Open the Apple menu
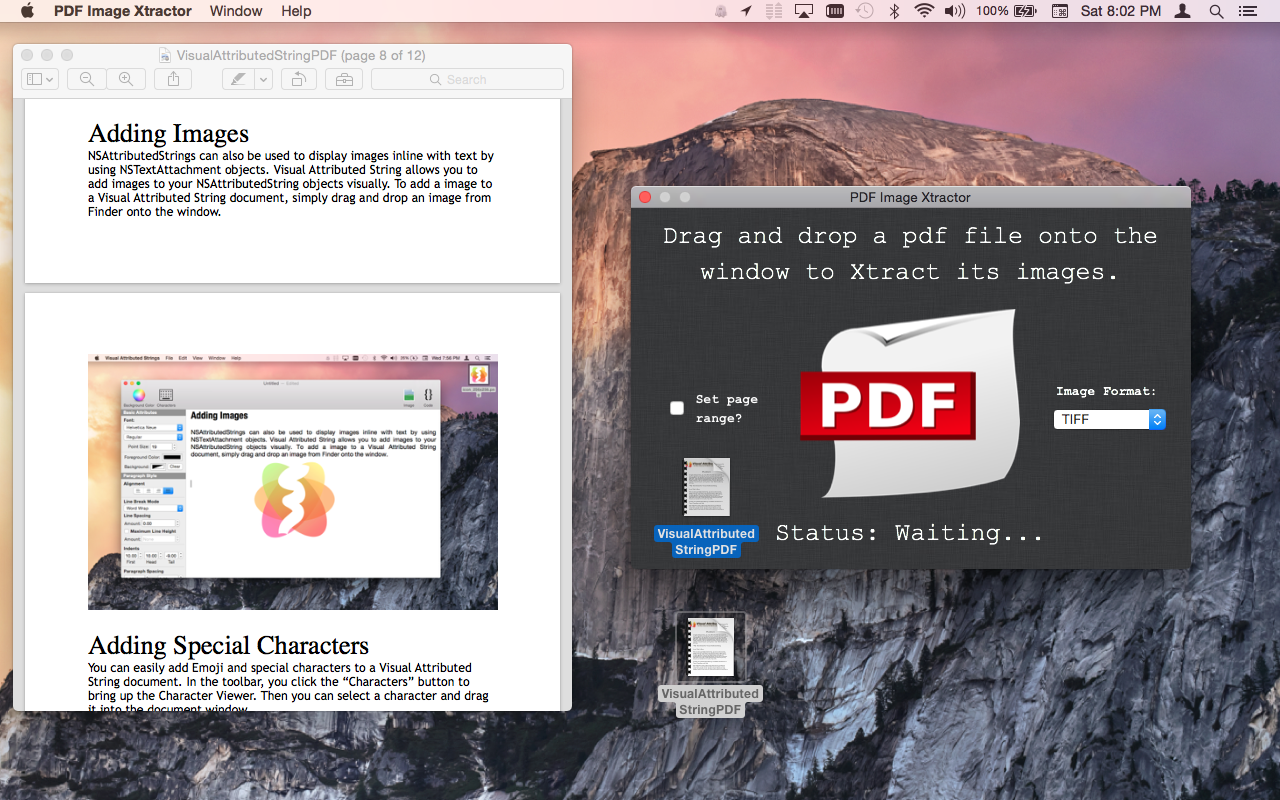 (27, 11)
